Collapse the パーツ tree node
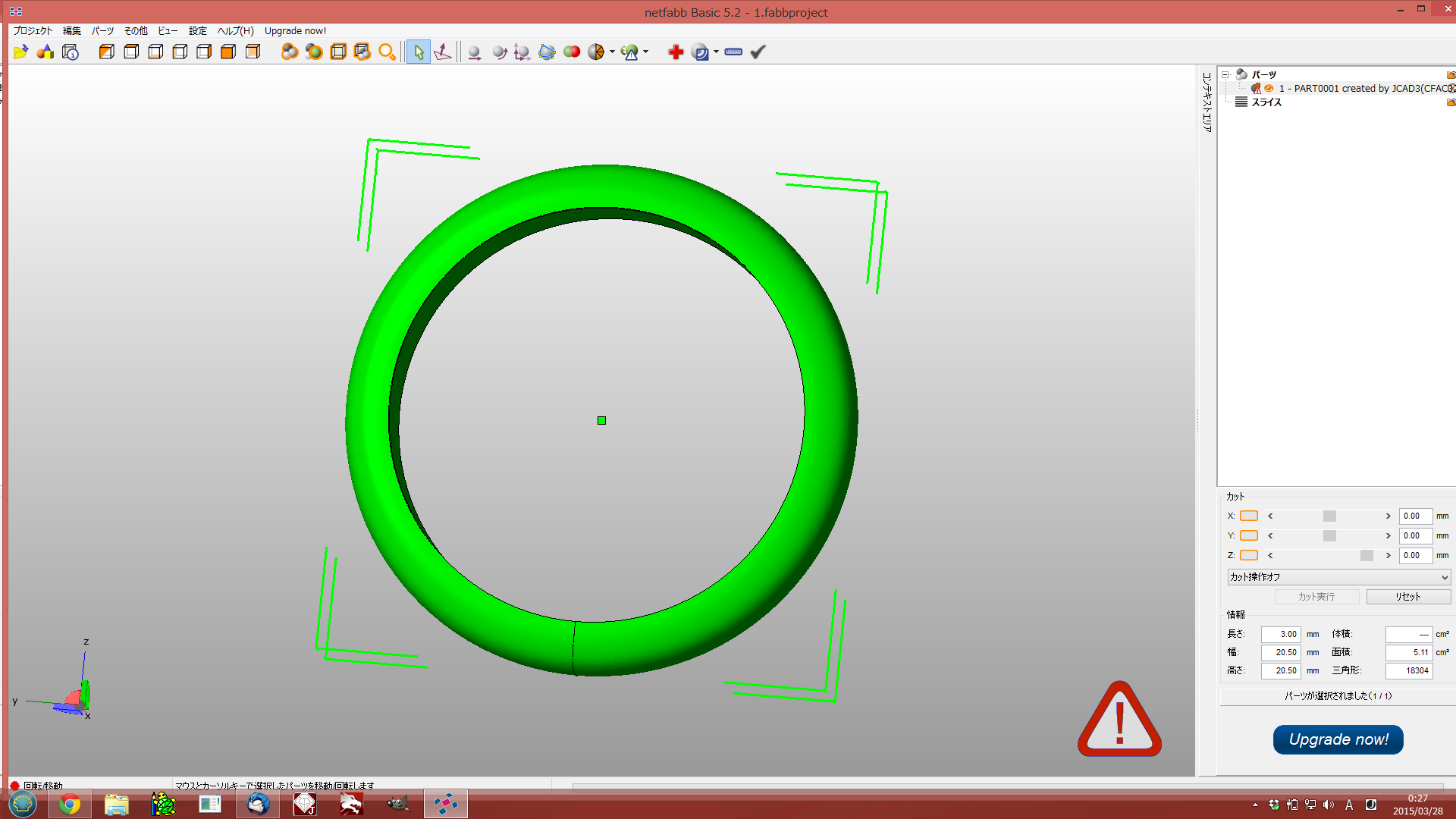 point(1225,74)
